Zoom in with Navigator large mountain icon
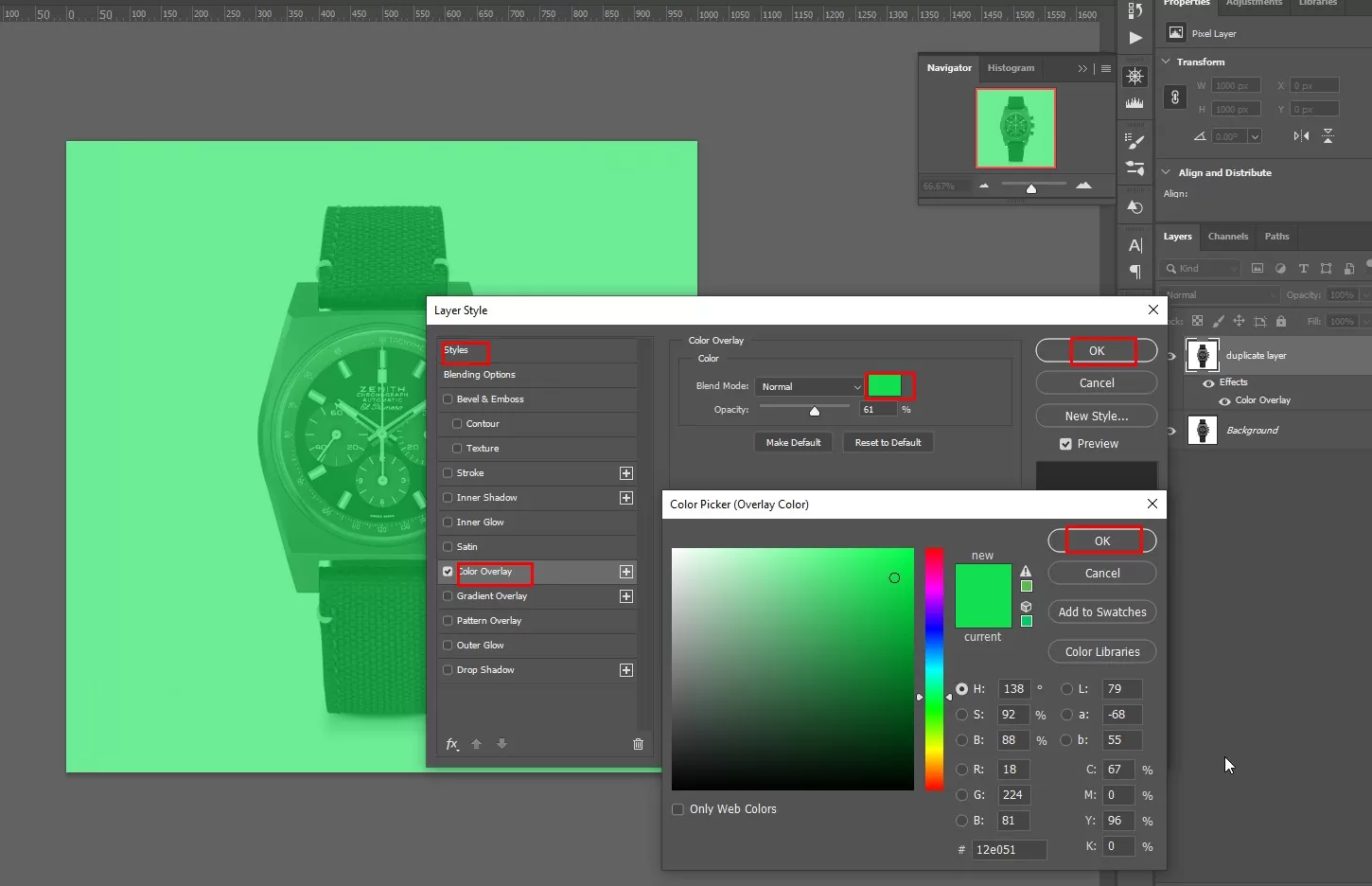The image size is (1372, 886). pos(1083,186)
